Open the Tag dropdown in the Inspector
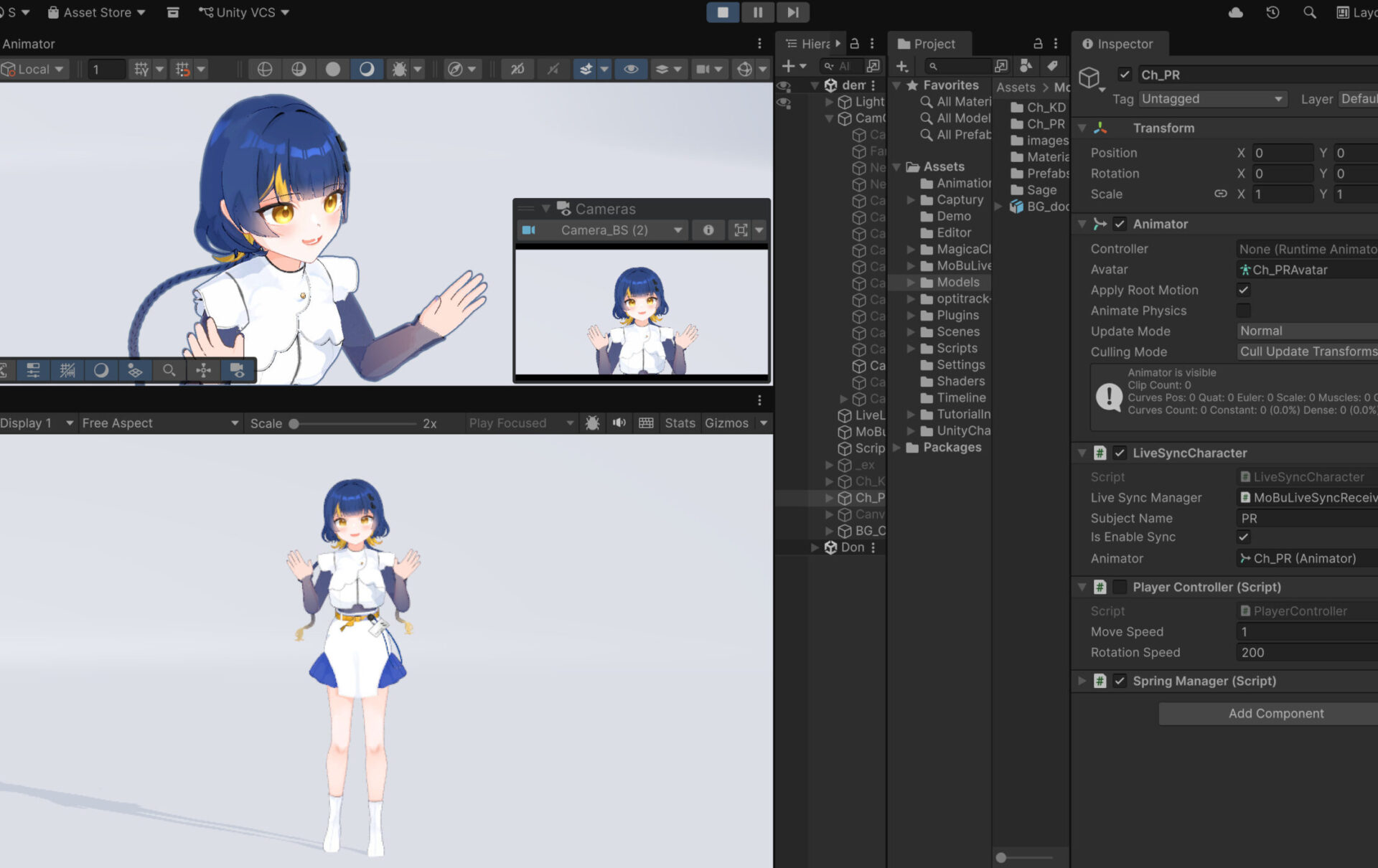 click(x=1213, y=99)
